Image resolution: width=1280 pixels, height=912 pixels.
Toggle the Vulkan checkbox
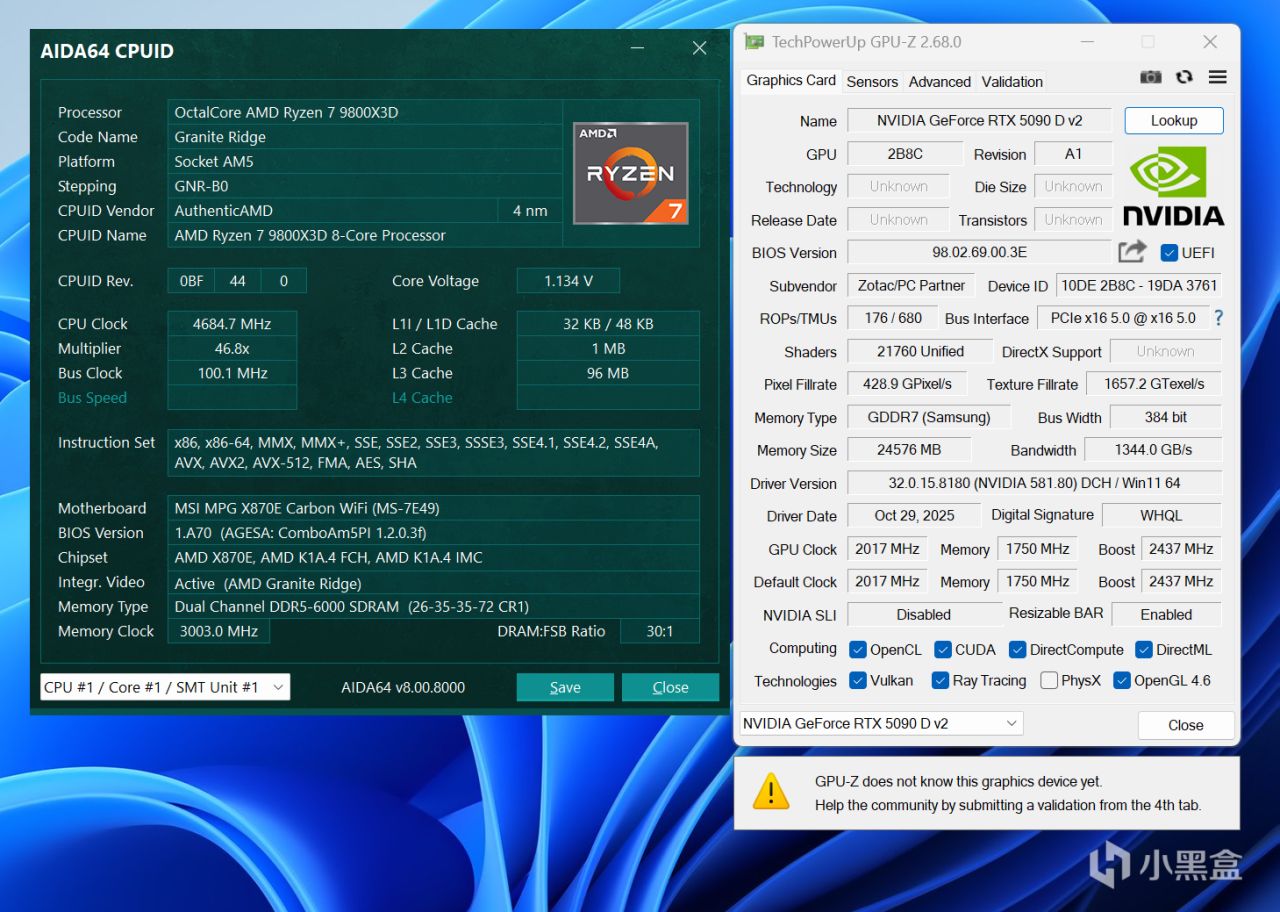point(857,680)
